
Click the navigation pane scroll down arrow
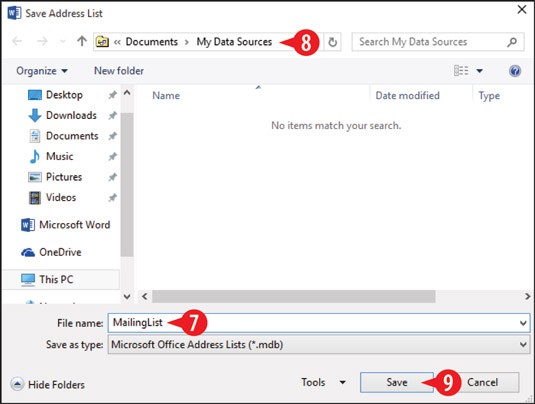(x=127, y=296)
